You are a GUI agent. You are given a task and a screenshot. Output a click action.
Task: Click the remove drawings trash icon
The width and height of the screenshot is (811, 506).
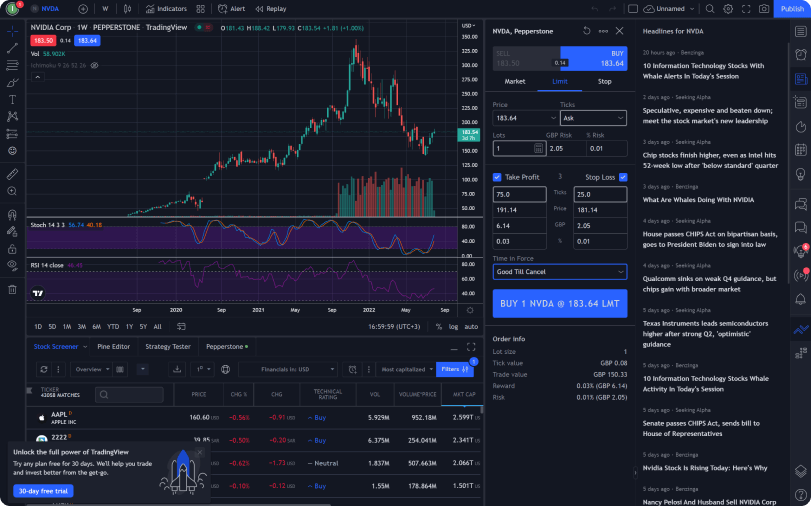point(12,290)
